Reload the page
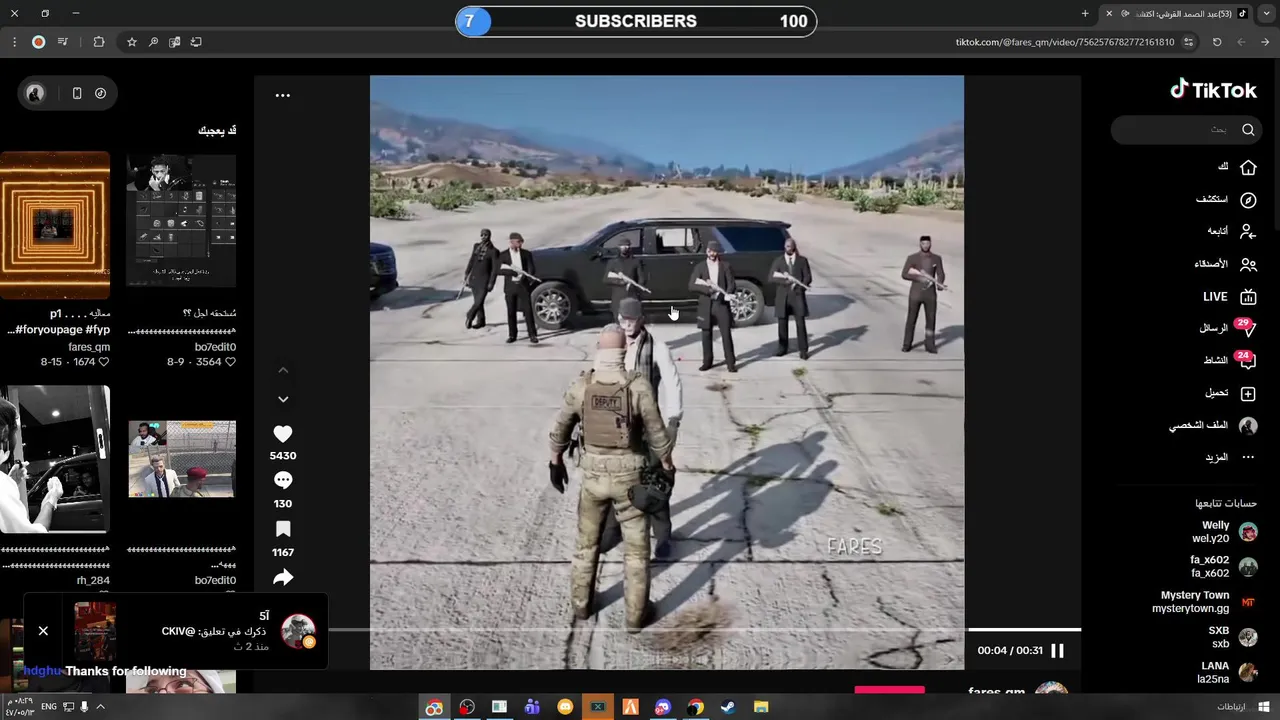 click(x=1217, y=42)
